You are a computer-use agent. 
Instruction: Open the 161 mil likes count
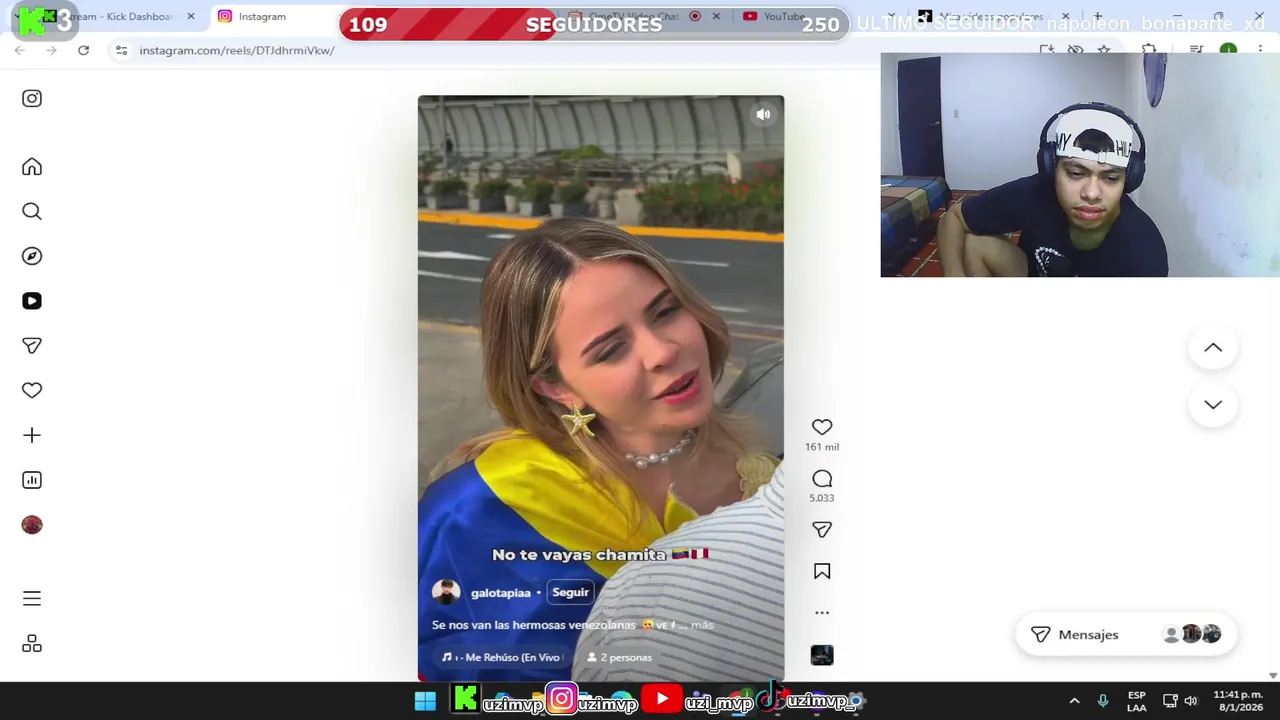[x=822, y=447]
